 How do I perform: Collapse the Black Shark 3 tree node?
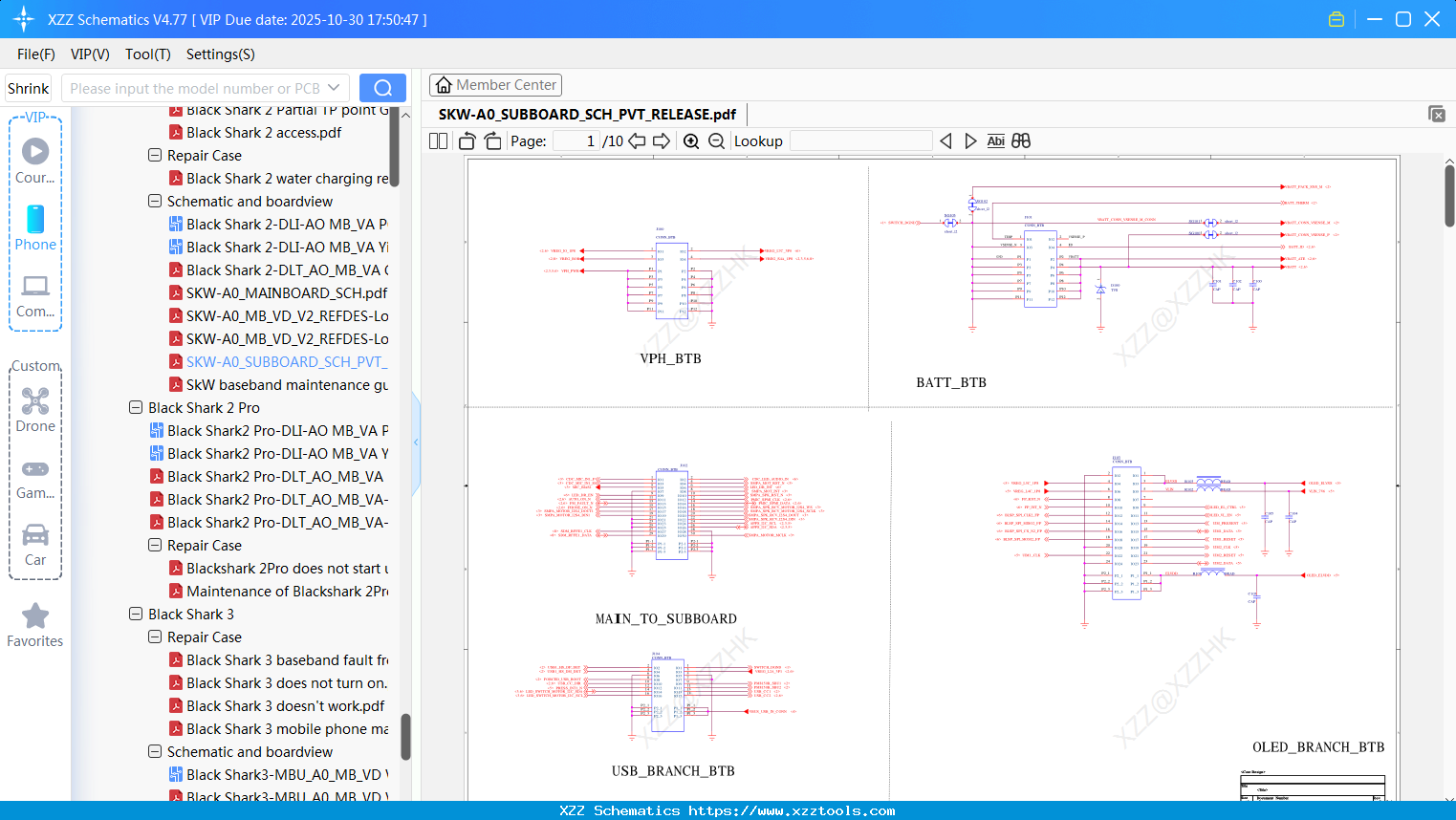135,614
